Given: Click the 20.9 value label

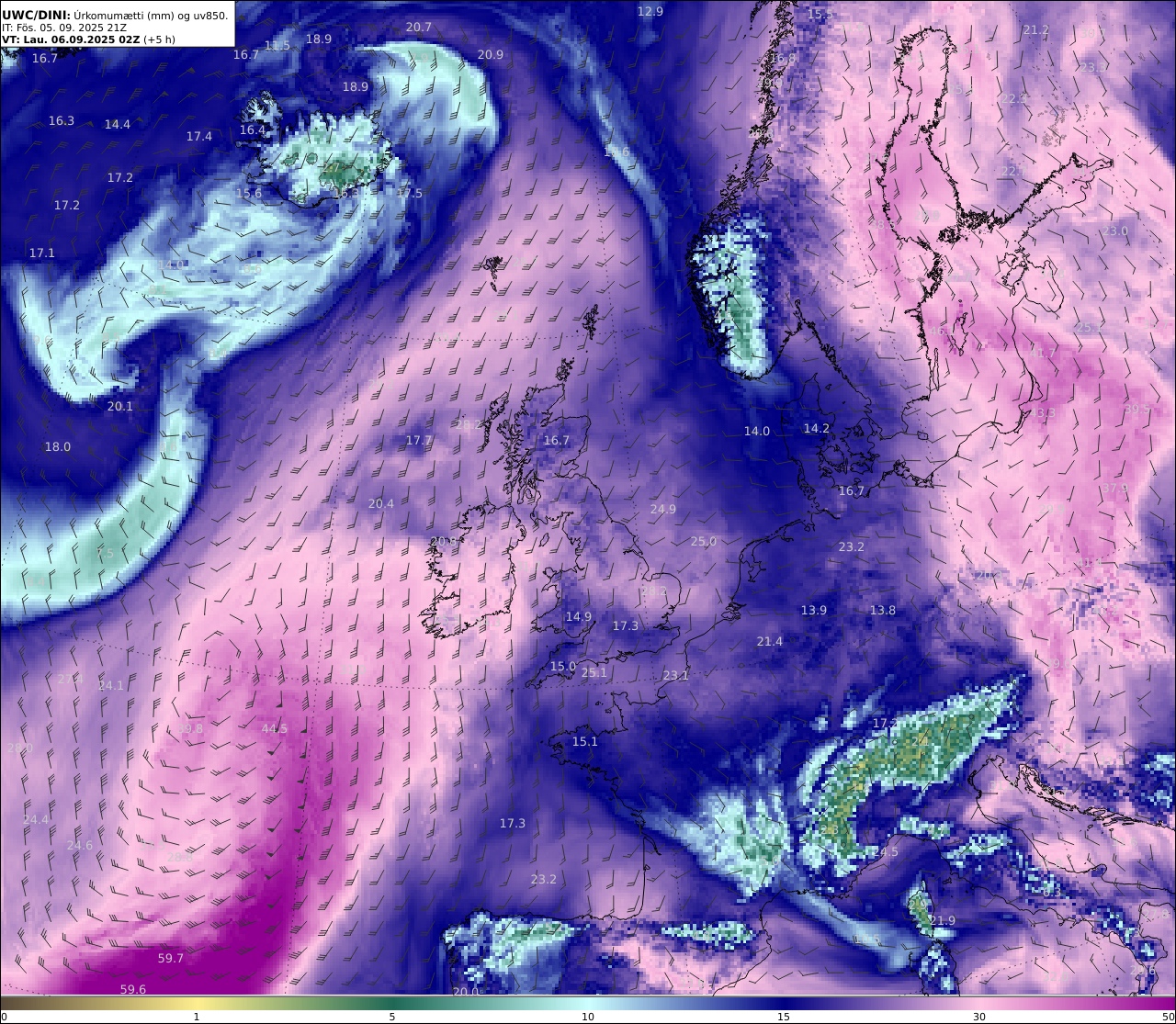Looking at the screenshot, I should pyautogui.click(x=491, y=54).
